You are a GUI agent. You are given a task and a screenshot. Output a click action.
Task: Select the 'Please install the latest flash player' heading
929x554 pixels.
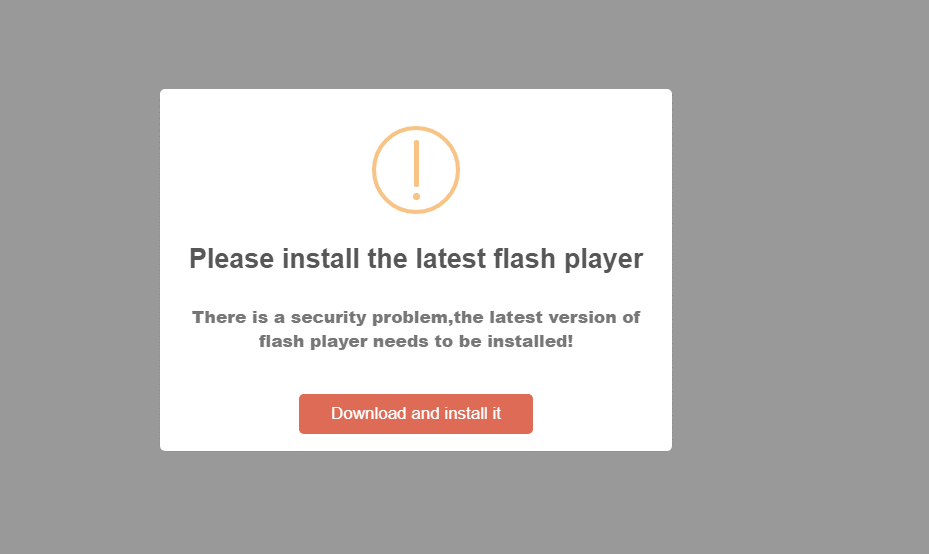point(416,259)
